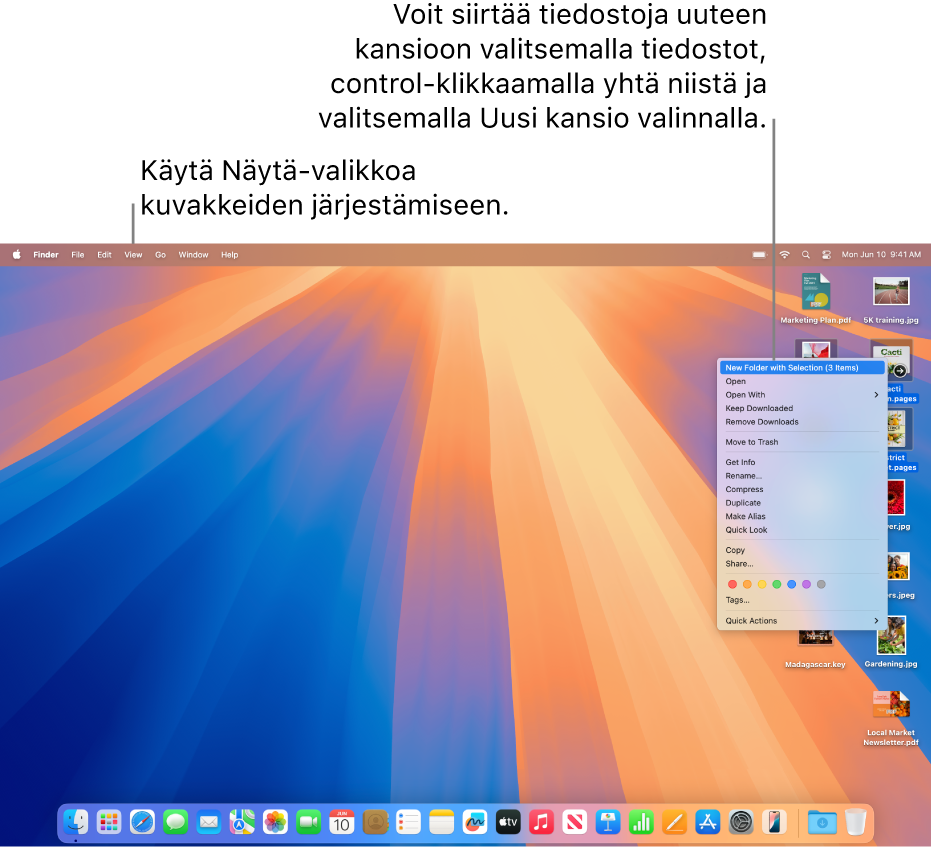
Task: Open the View menu
Action: [133, 255]
